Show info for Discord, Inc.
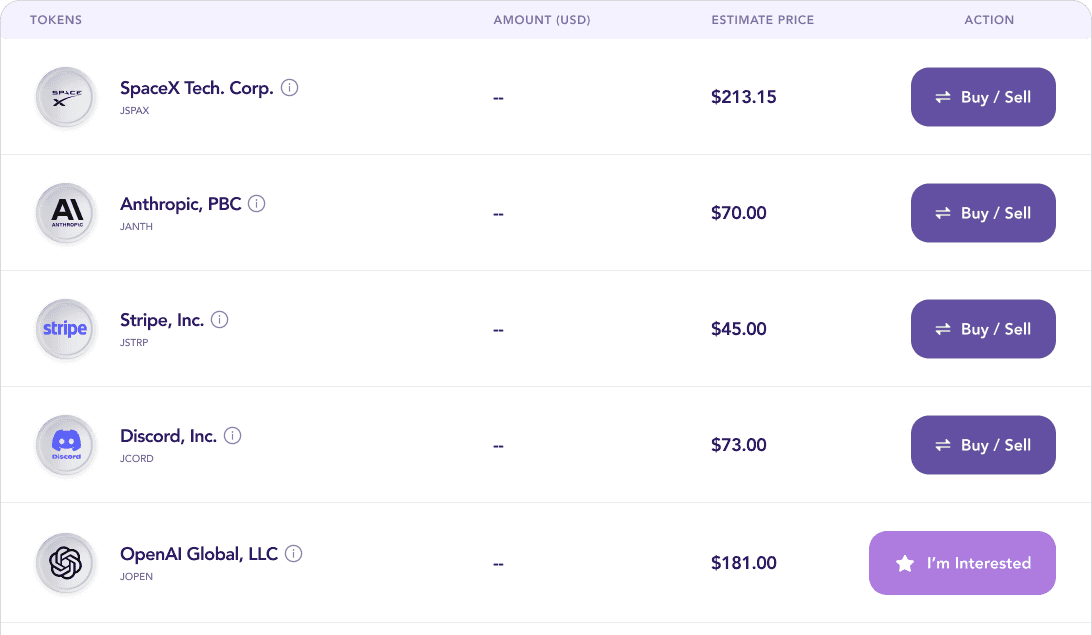Image resolution: width=1092 pixels, height=635 pixels. (x=233, y=436)
